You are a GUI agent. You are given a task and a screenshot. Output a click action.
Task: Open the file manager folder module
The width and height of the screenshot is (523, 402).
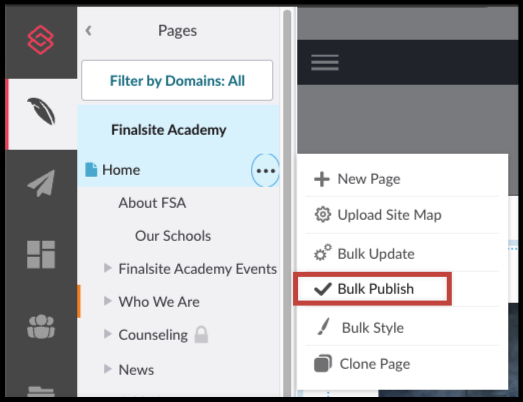[41, 391]
